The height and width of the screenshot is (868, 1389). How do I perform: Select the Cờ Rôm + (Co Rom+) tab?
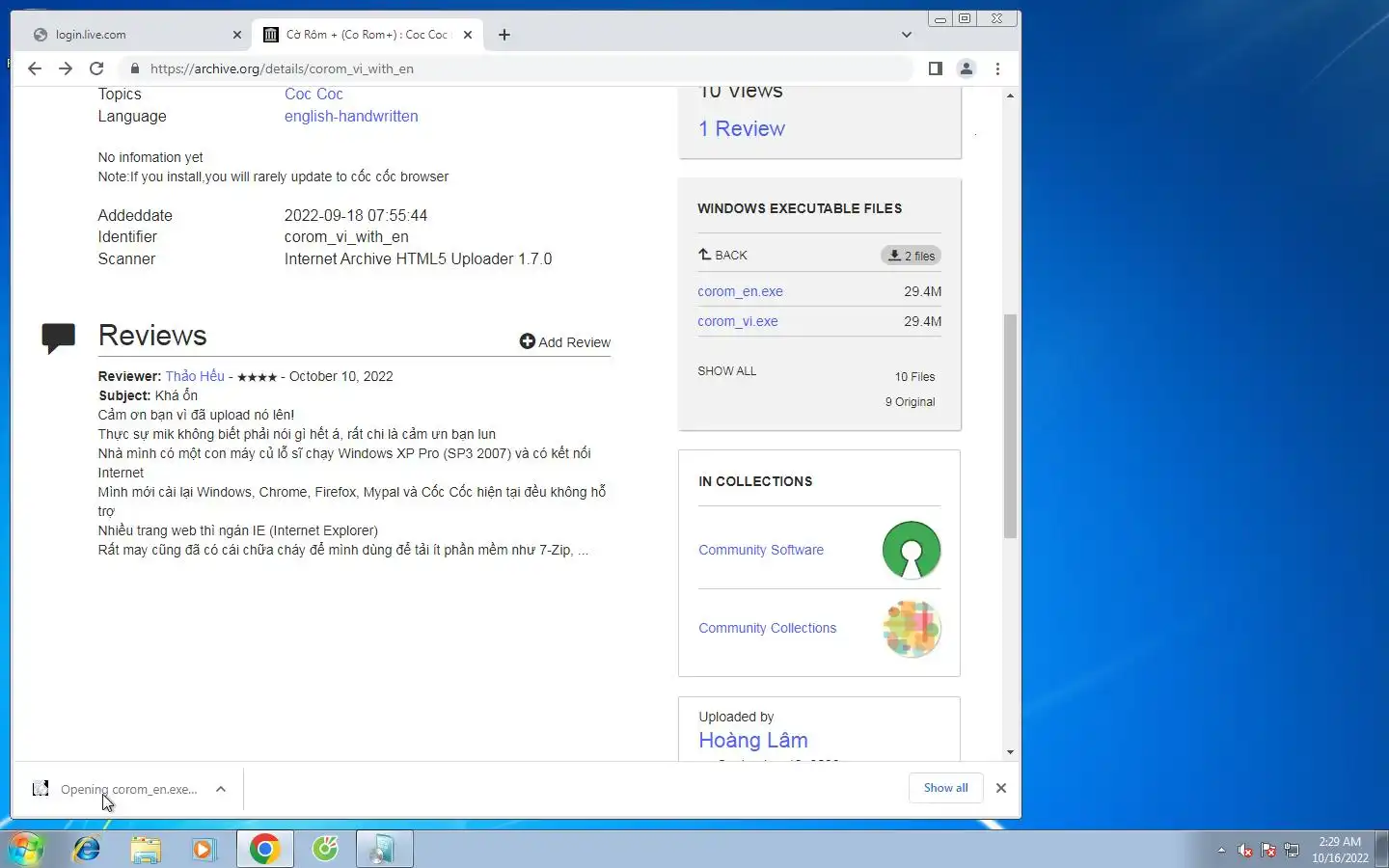click(x=367, y=35)
